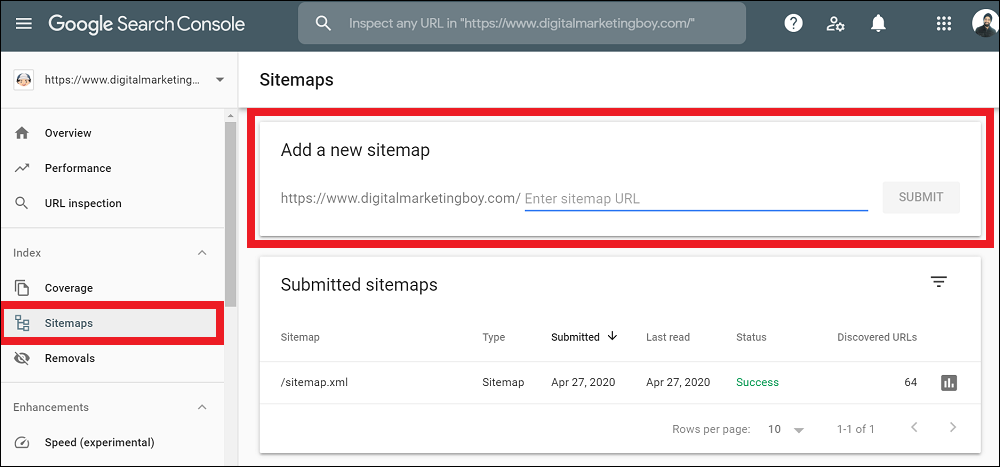The height and width of the screenshot is (467, 1000).
Task: Click the Type column header
Action: click(494, 337)
